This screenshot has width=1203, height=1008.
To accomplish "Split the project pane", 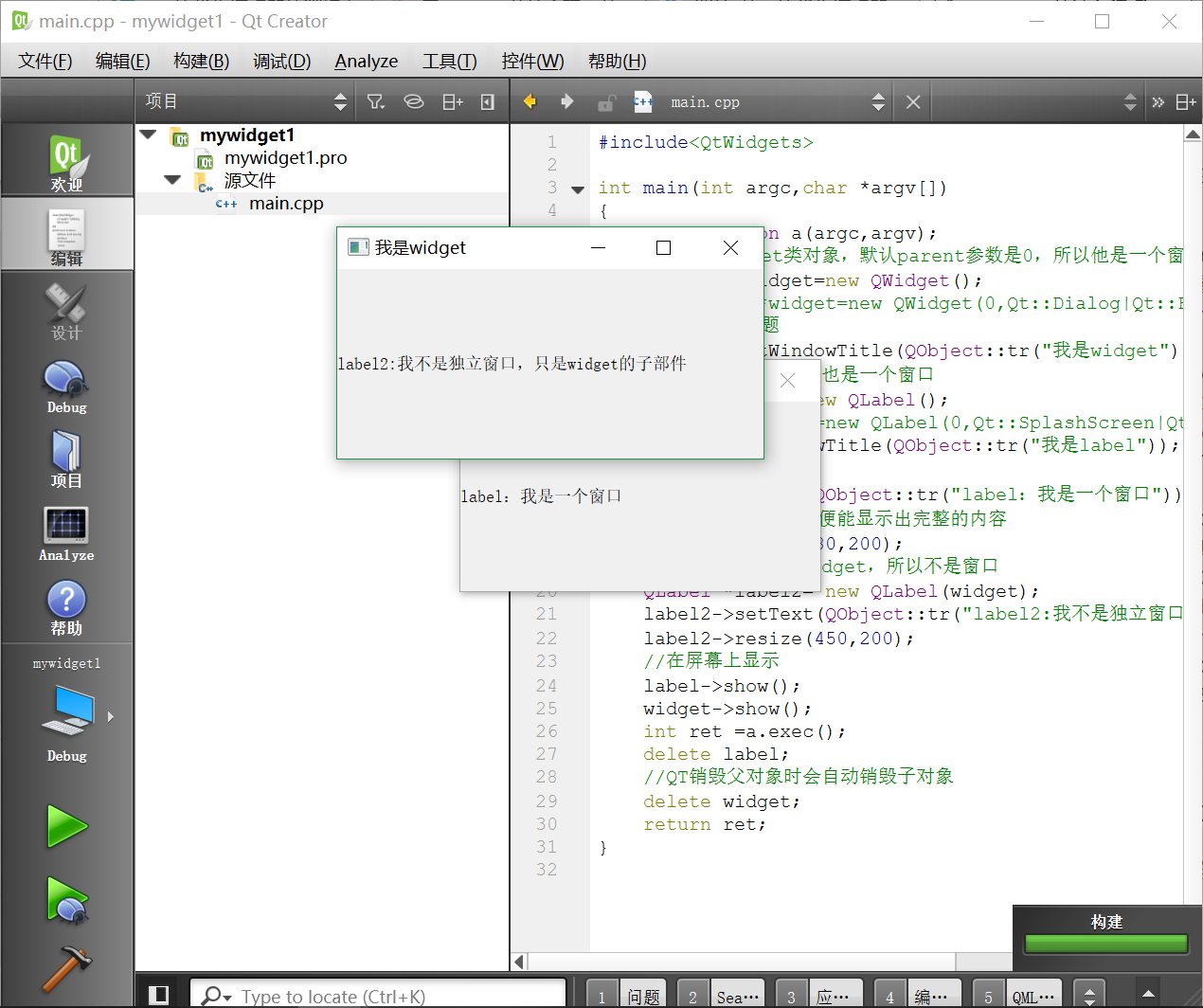I will point(453,101).
